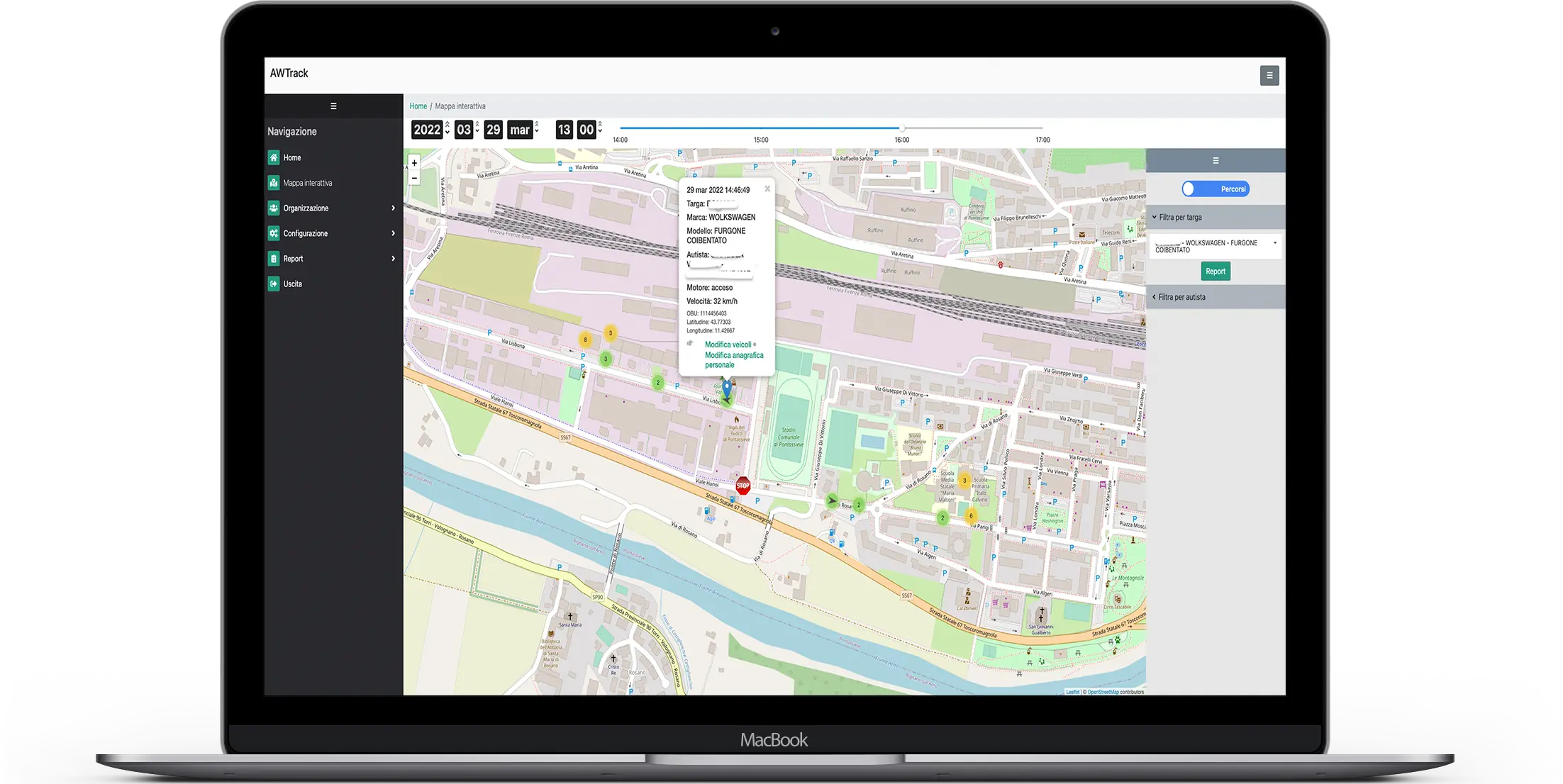Toggle the right filter panel hamburger
The image size is (1563, 784).
1216,161
